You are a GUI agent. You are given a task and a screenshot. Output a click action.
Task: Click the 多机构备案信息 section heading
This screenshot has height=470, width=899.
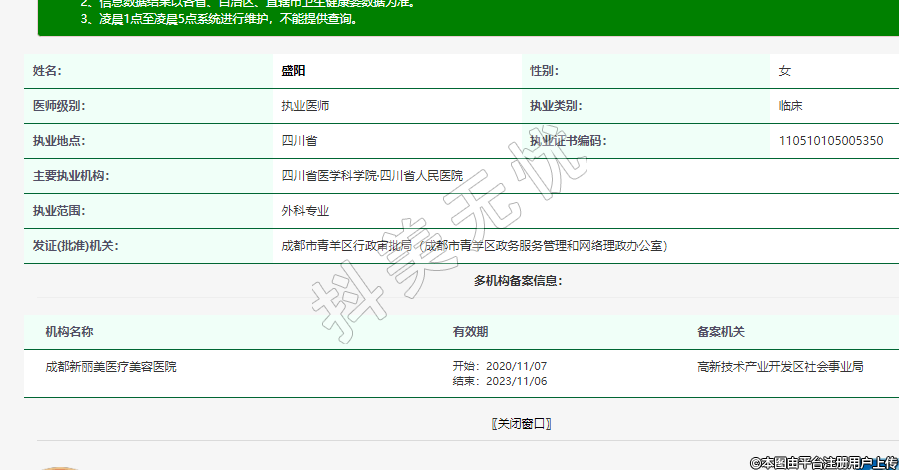[x=518, y=281]
